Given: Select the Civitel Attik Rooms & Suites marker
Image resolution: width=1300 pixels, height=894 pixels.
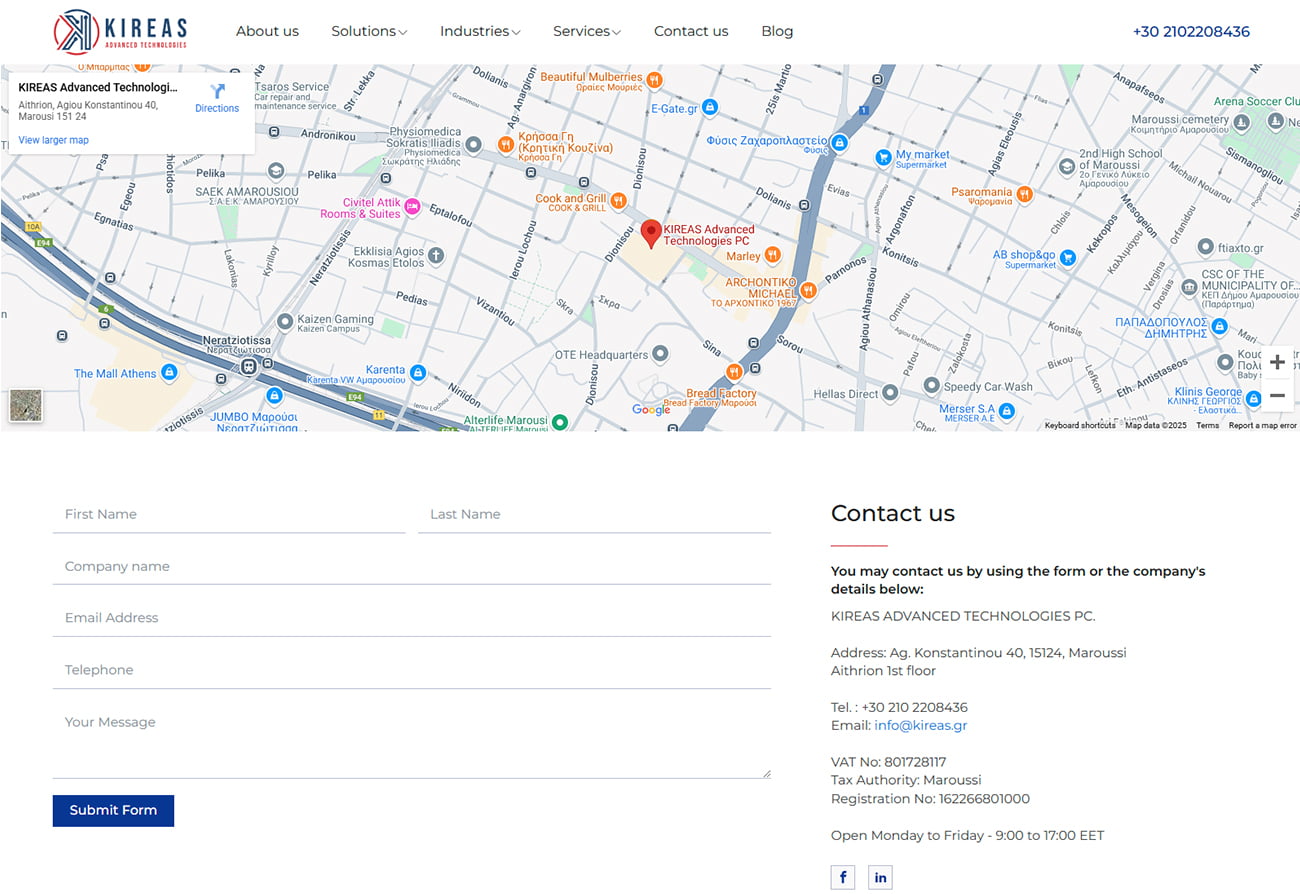Looking at the screenshot, I should (412, 205).
